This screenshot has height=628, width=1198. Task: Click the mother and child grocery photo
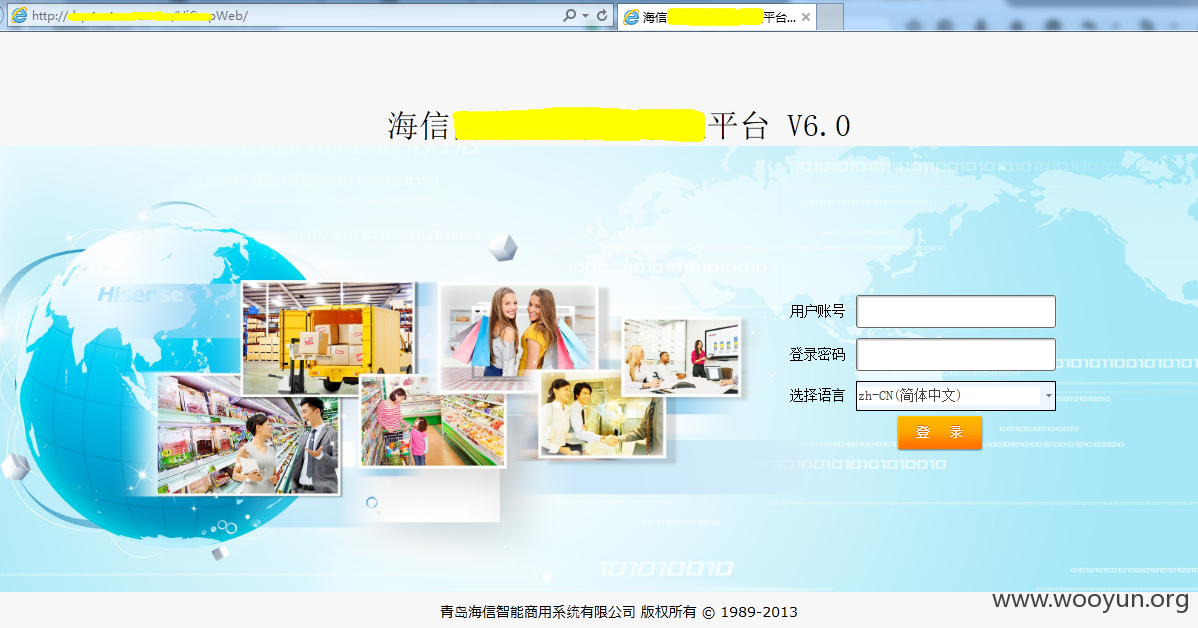coord(432,422)
